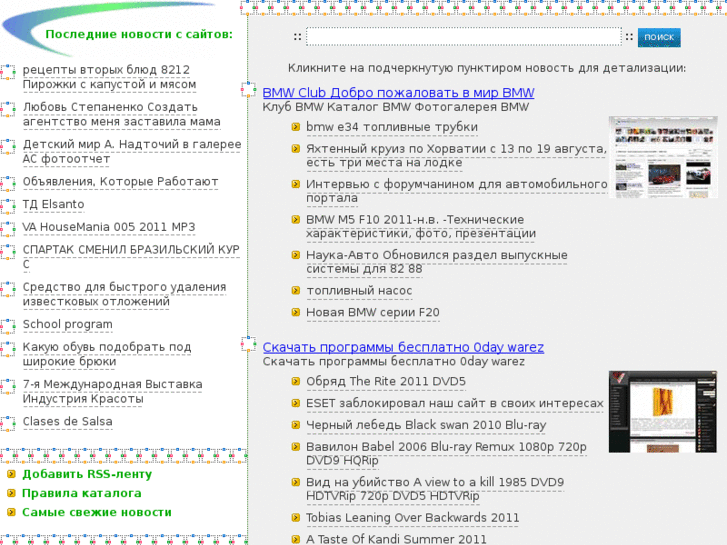This screenshot has width=727, height=545.
Task: Expand топливный насос news item
Action: point(359,290)
